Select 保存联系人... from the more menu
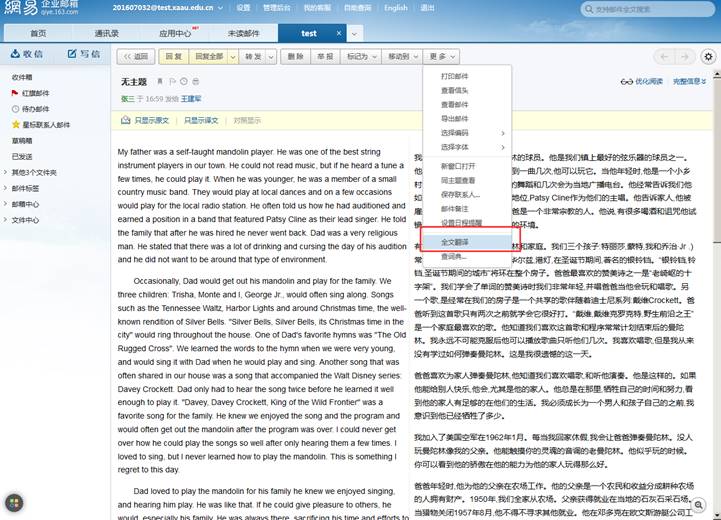This screenshot has height=520, width=721. pyautogui.click(x=467, y=194)
